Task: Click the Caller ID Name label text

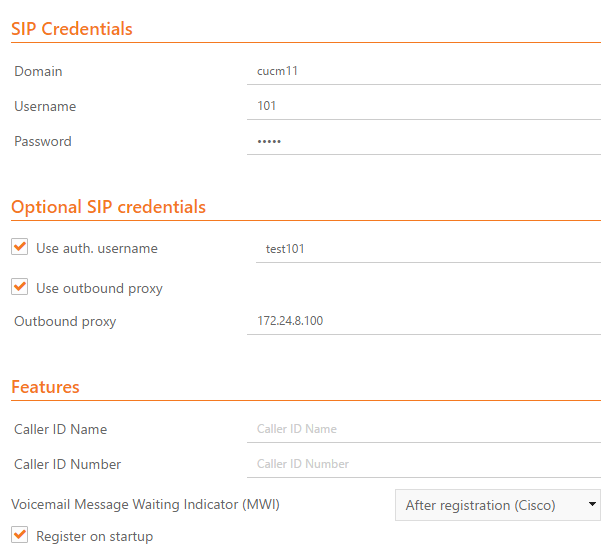Action: [60, 429]
